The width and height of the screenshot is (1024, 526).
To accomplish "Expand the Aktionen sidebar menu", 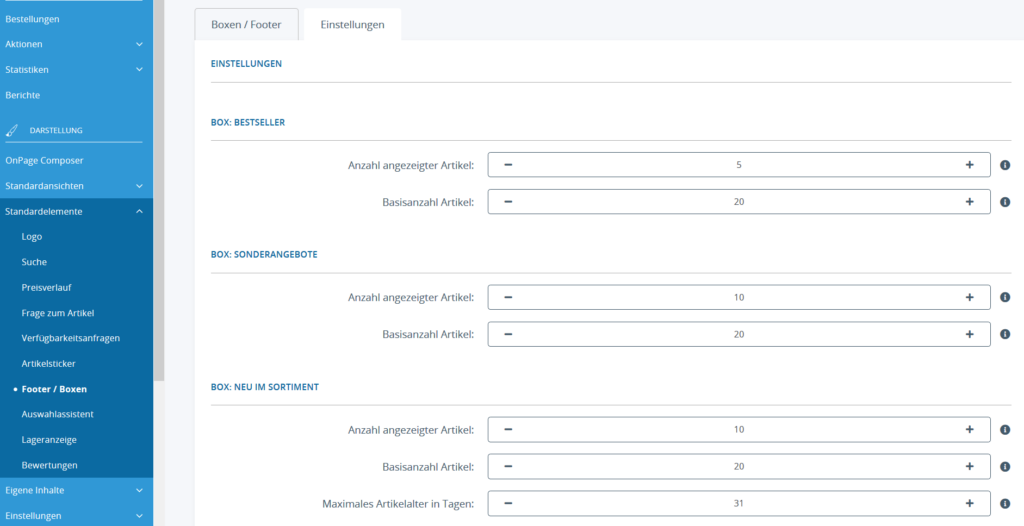I will pos(139,44).
